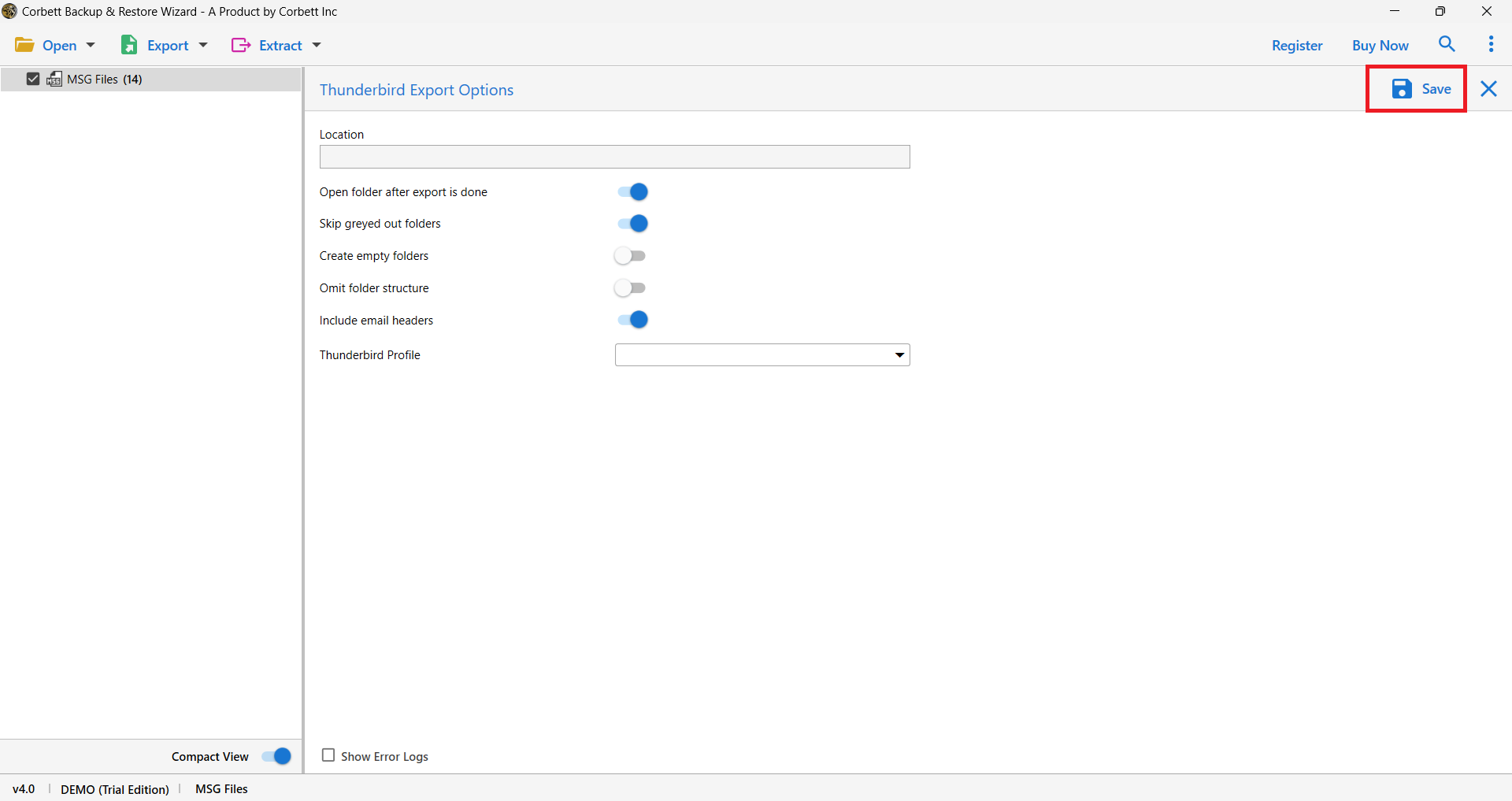1512x801 pixels.
Task: Click the Location path input field
Action: click(x=615, y=157)
